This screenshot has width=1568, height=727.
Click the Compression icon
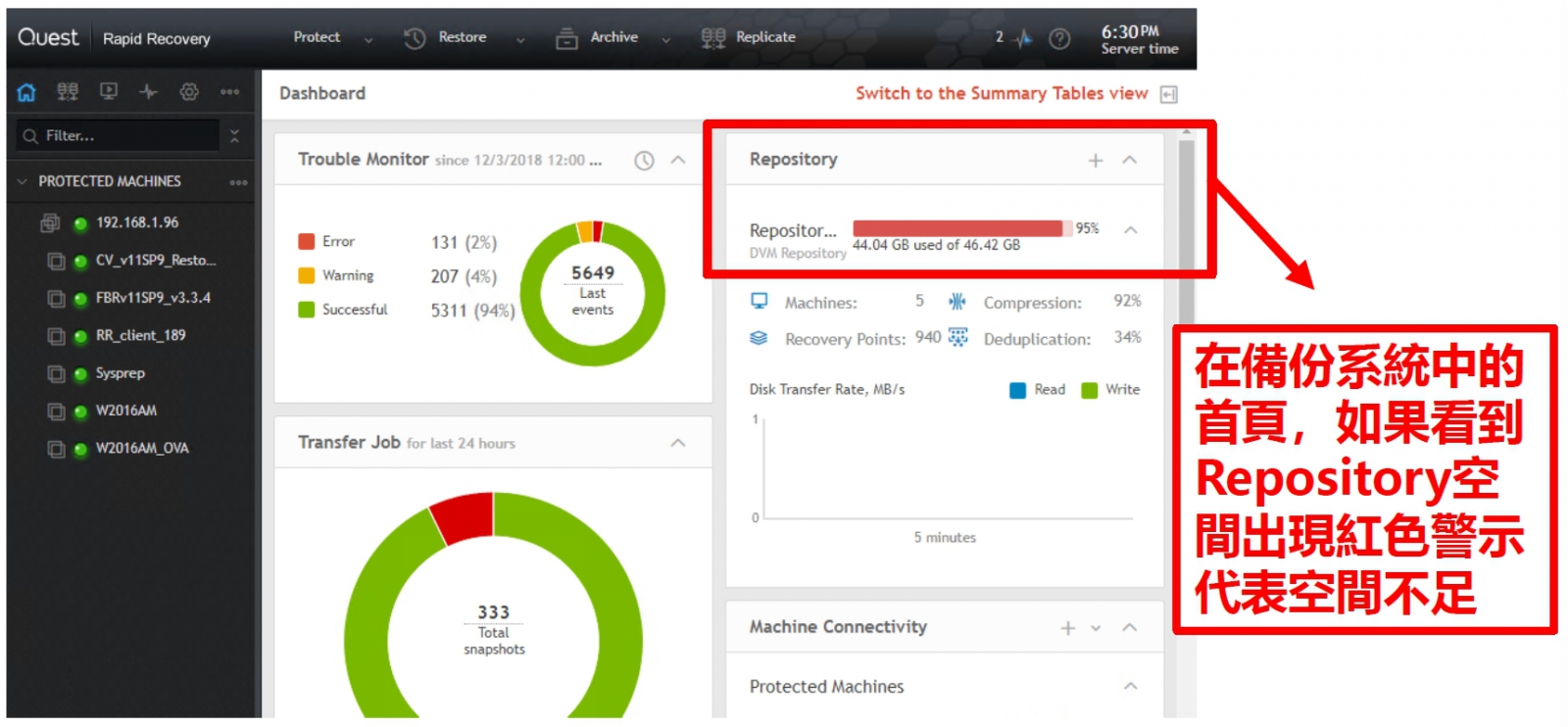(957, 301)
